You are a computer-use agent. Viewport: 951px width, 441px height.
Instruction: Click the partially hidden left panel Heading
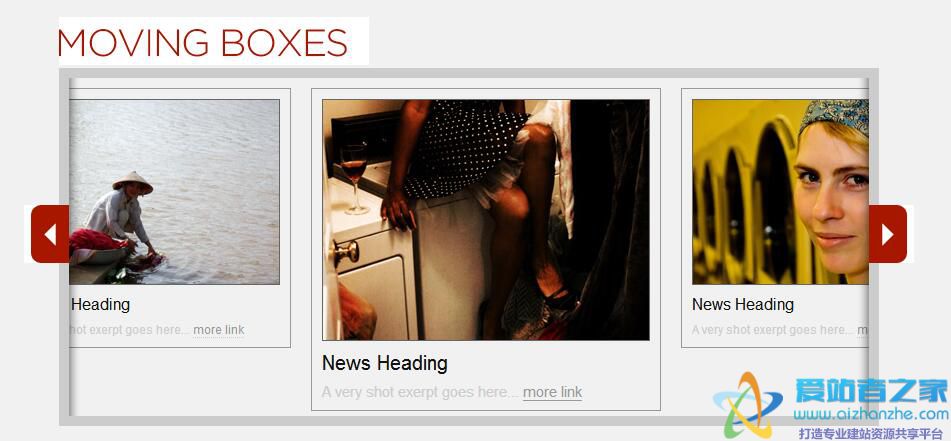point(101,305)
